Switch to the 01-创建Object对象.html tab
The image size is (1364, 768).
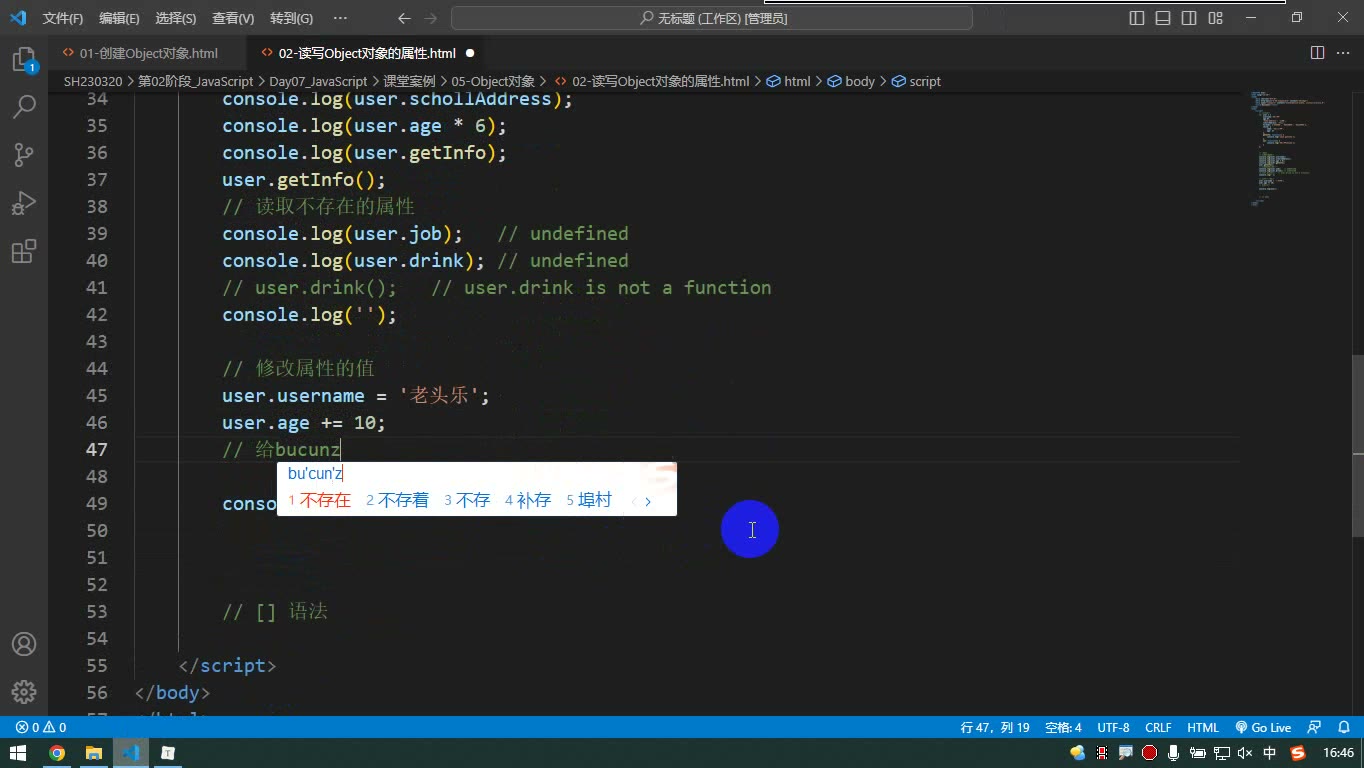[148, 53]
